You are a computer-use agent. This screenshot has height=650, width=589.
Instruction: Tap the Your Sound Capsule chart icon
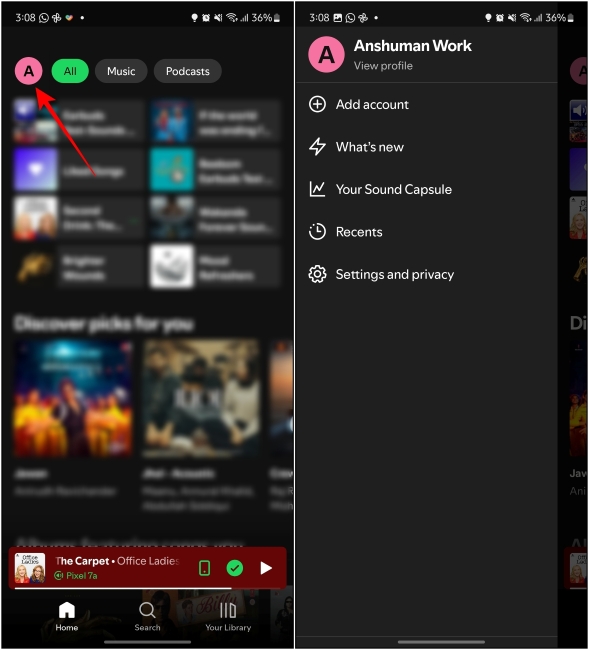tap(318, 189)
